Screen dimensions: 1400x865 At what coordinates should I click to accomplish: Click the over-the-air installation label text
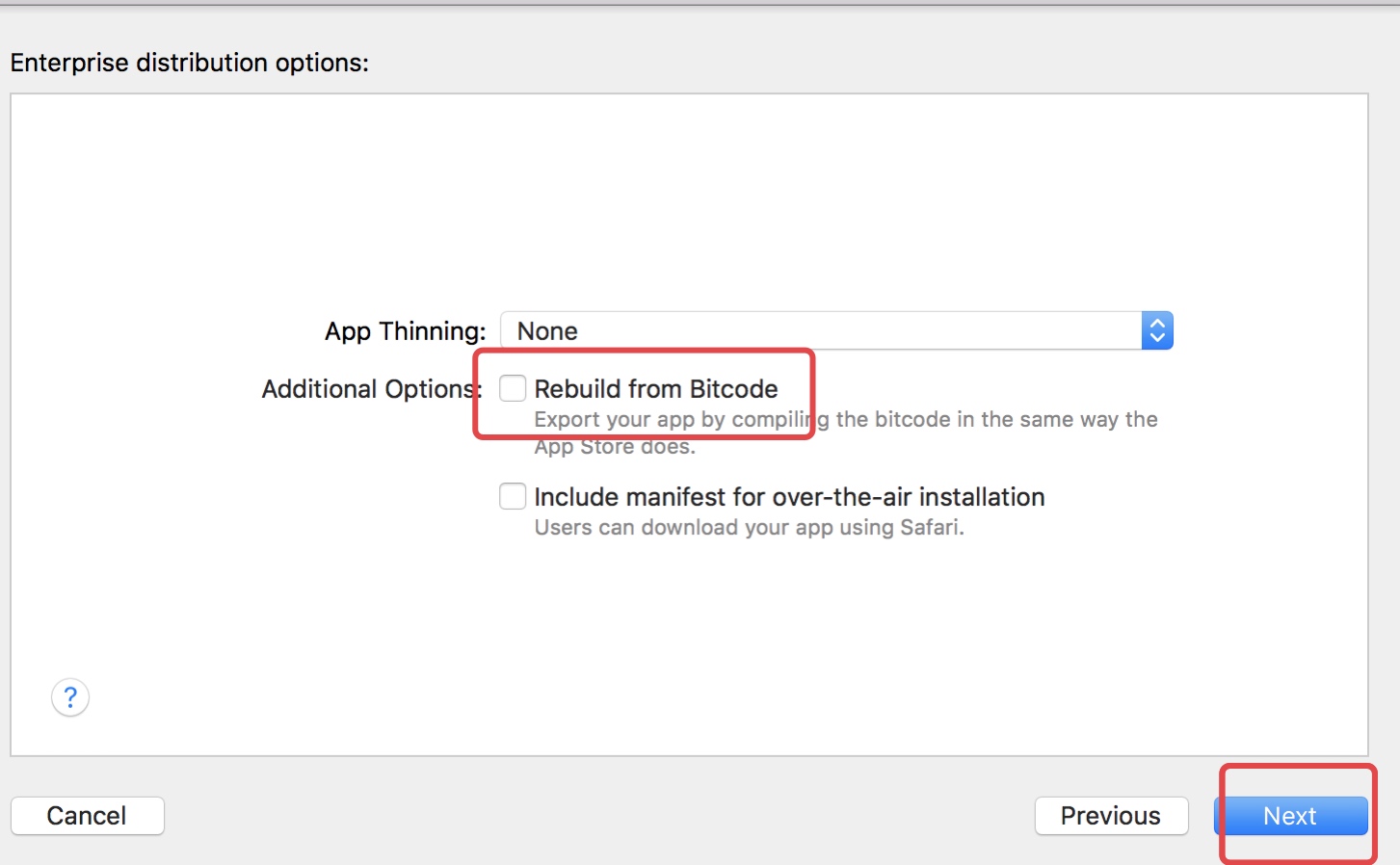pyautogui.click(x=789, y=497)
